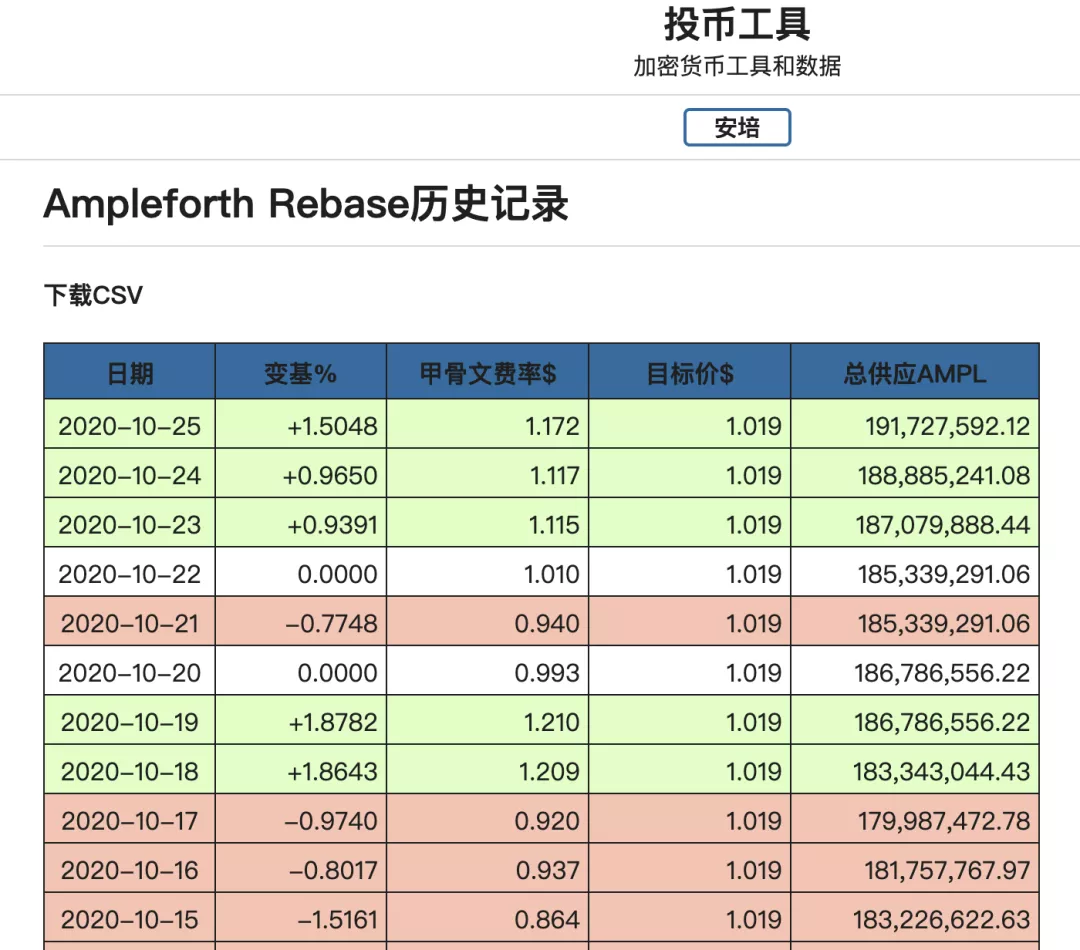Select date cell 2020-10-24
The image size is (1080, 950).
[129, 475]
